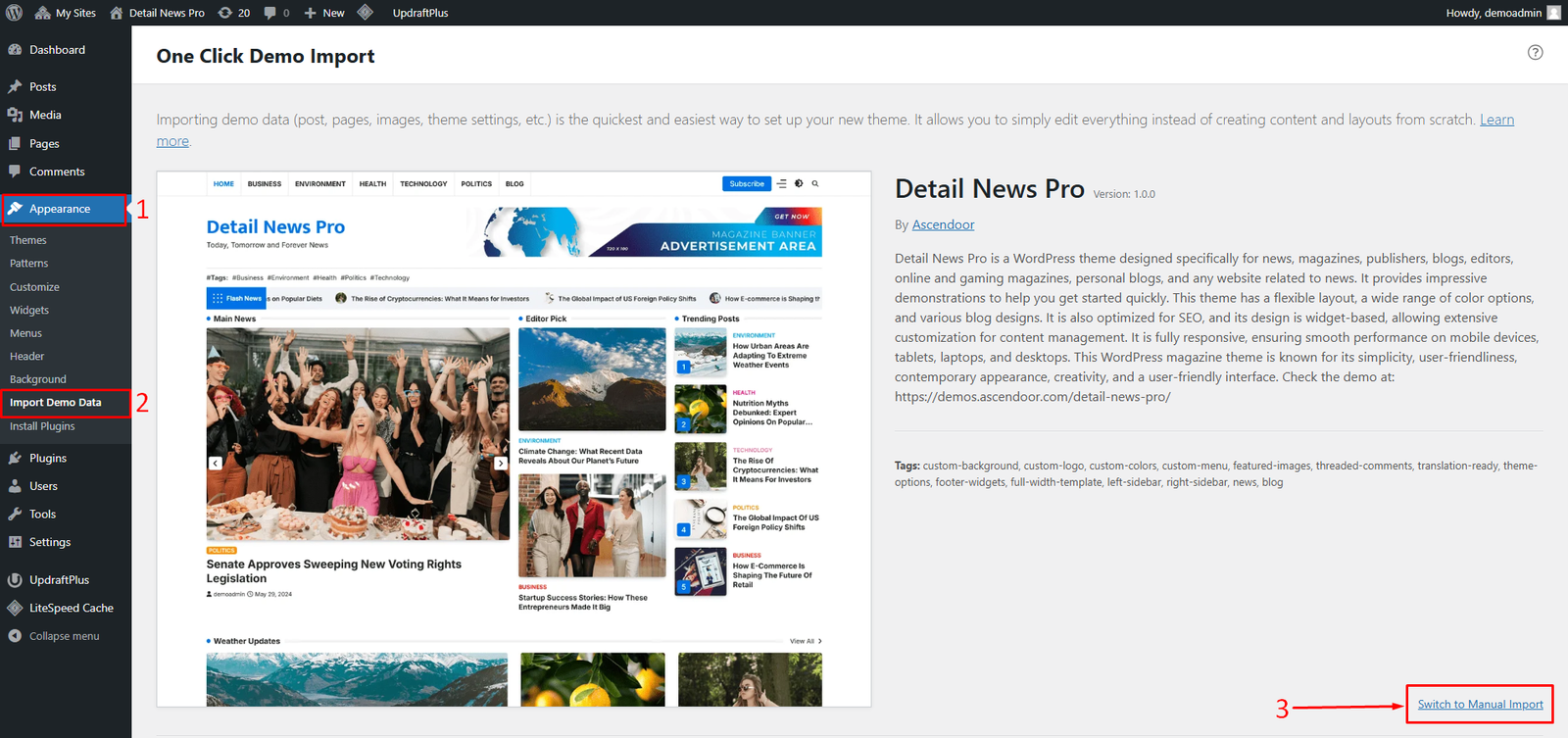
Task: Open Menus submenu item
Action: pos(26,333)
